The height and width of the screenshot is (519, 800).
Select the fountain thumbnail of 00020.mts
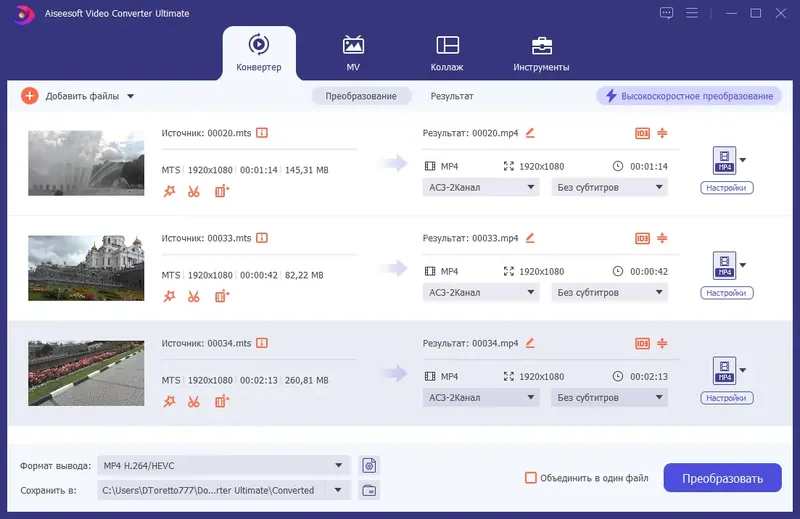click(86, 163)
